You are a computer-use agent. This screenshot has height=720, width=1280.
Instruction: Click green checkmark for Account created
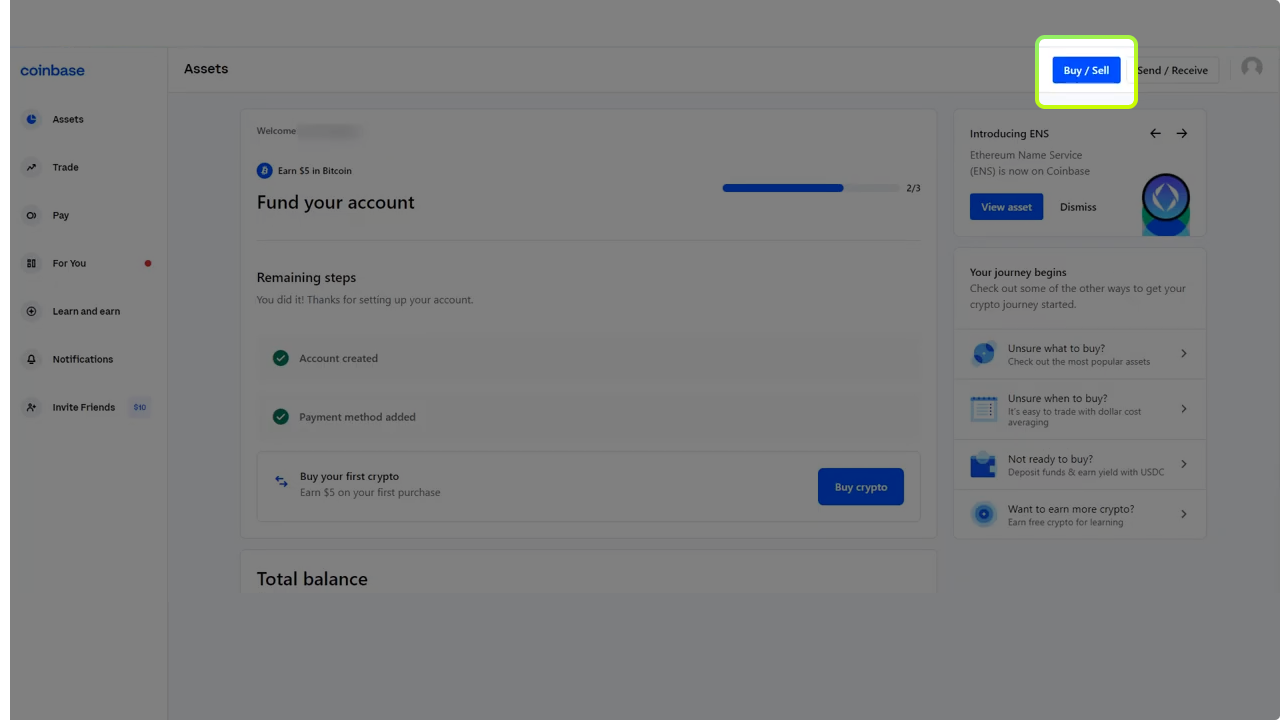(x=281, y=358)
